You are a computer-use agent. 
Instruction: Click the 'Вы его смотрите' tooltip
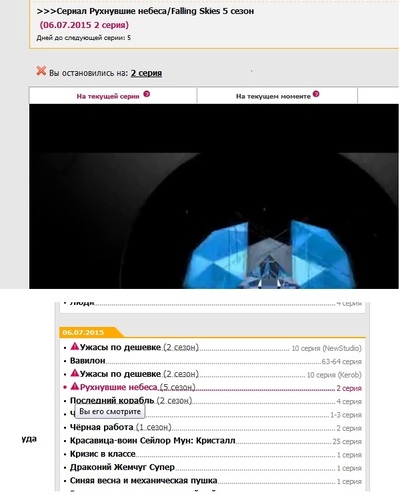point(110,412)
